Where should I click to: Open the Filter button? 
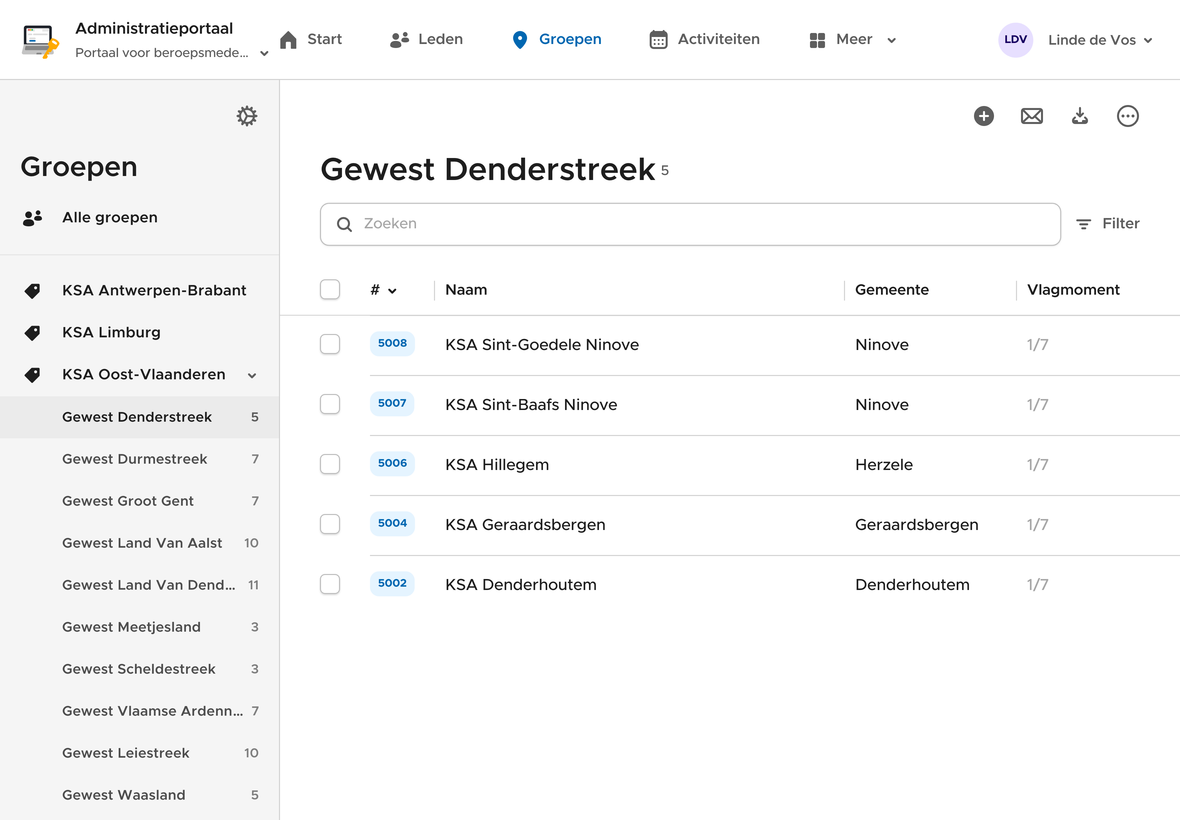pos(1107,224)
